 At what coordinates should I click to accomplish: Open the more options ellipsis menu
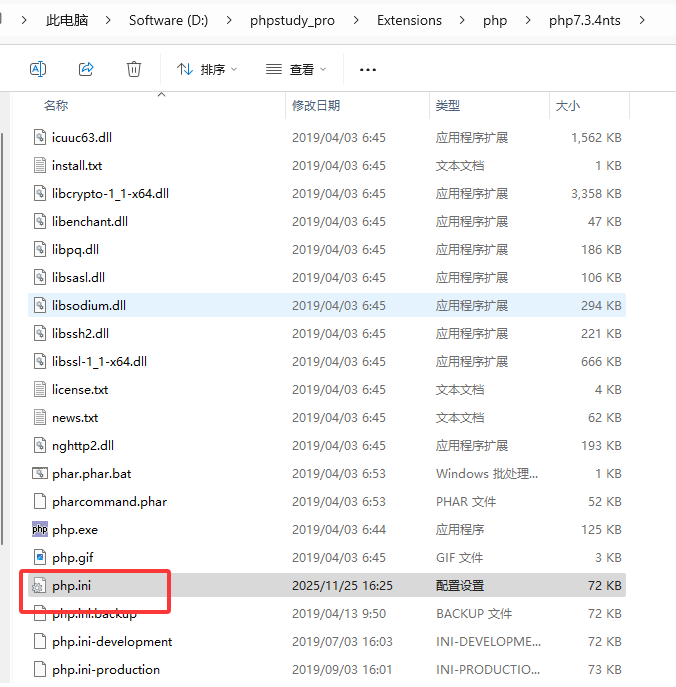click(368, 70)
